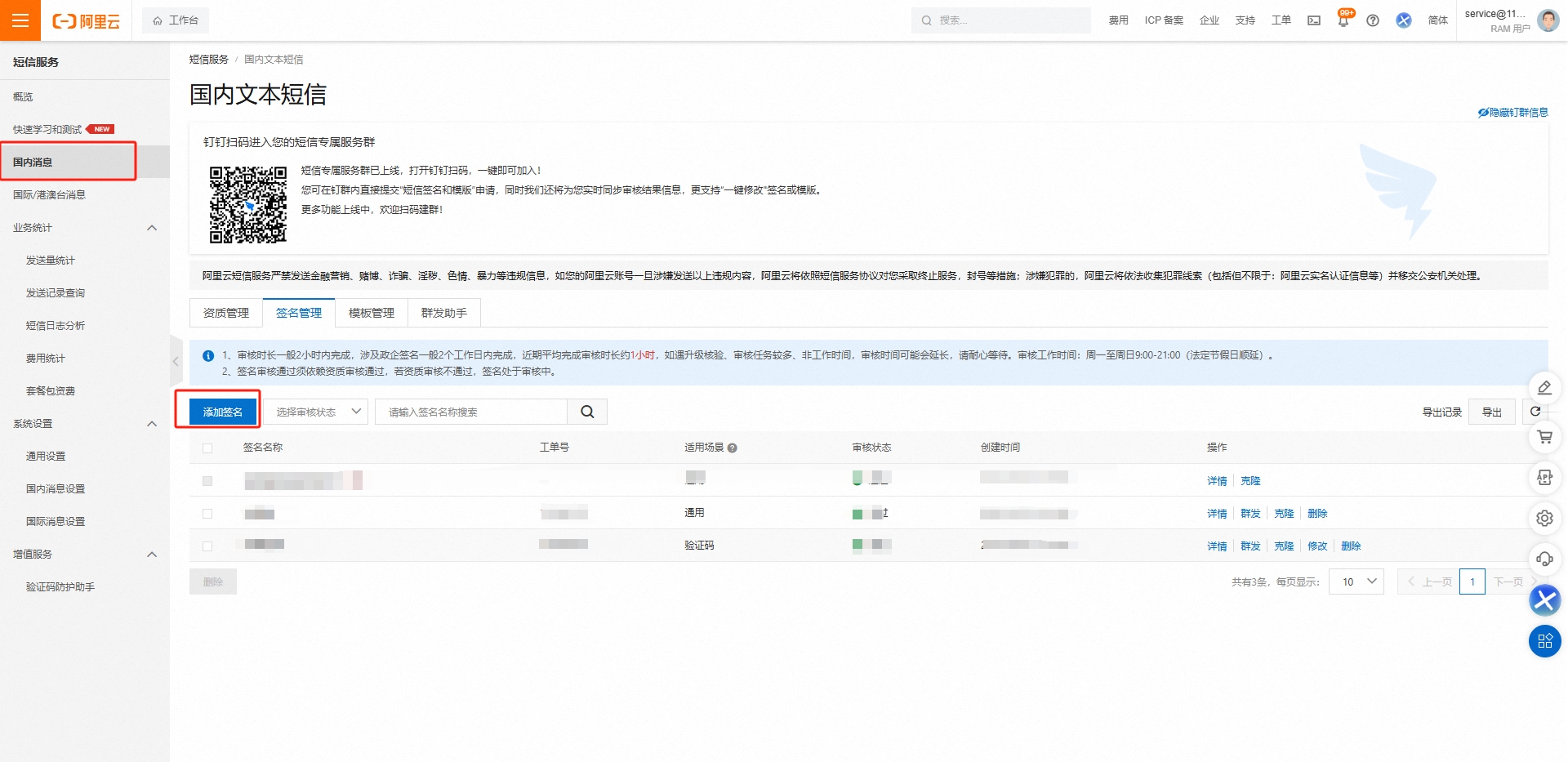Image resolution: width=1568 pixels, height=762 pixels.
Task: Click the 隐藏钉群信息 link
Action: tap(1513, 113)
